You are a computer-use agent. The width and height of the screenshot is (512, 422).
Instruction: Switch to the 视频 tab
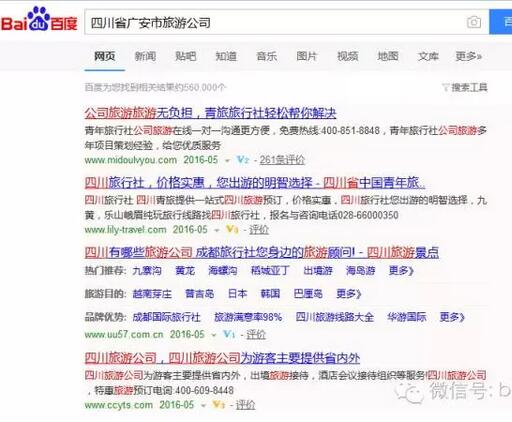point(348,56)
